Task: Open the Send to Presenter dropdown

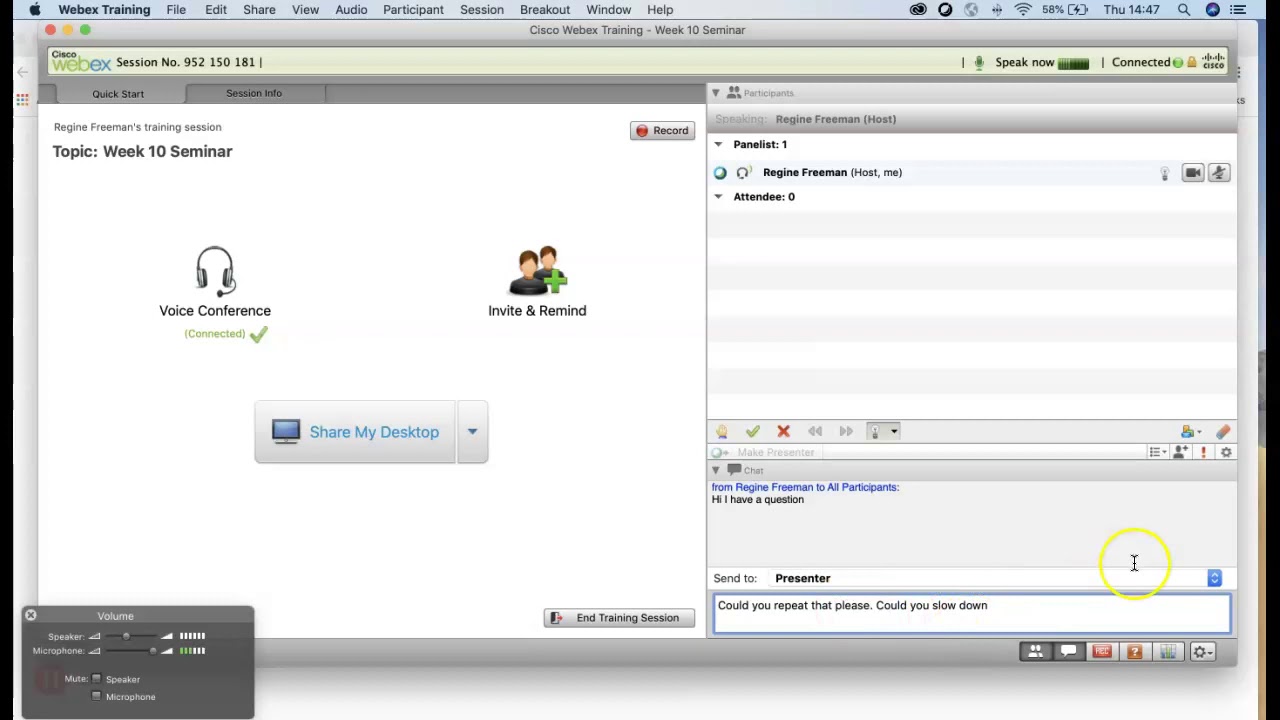Action: [1214, 578]
